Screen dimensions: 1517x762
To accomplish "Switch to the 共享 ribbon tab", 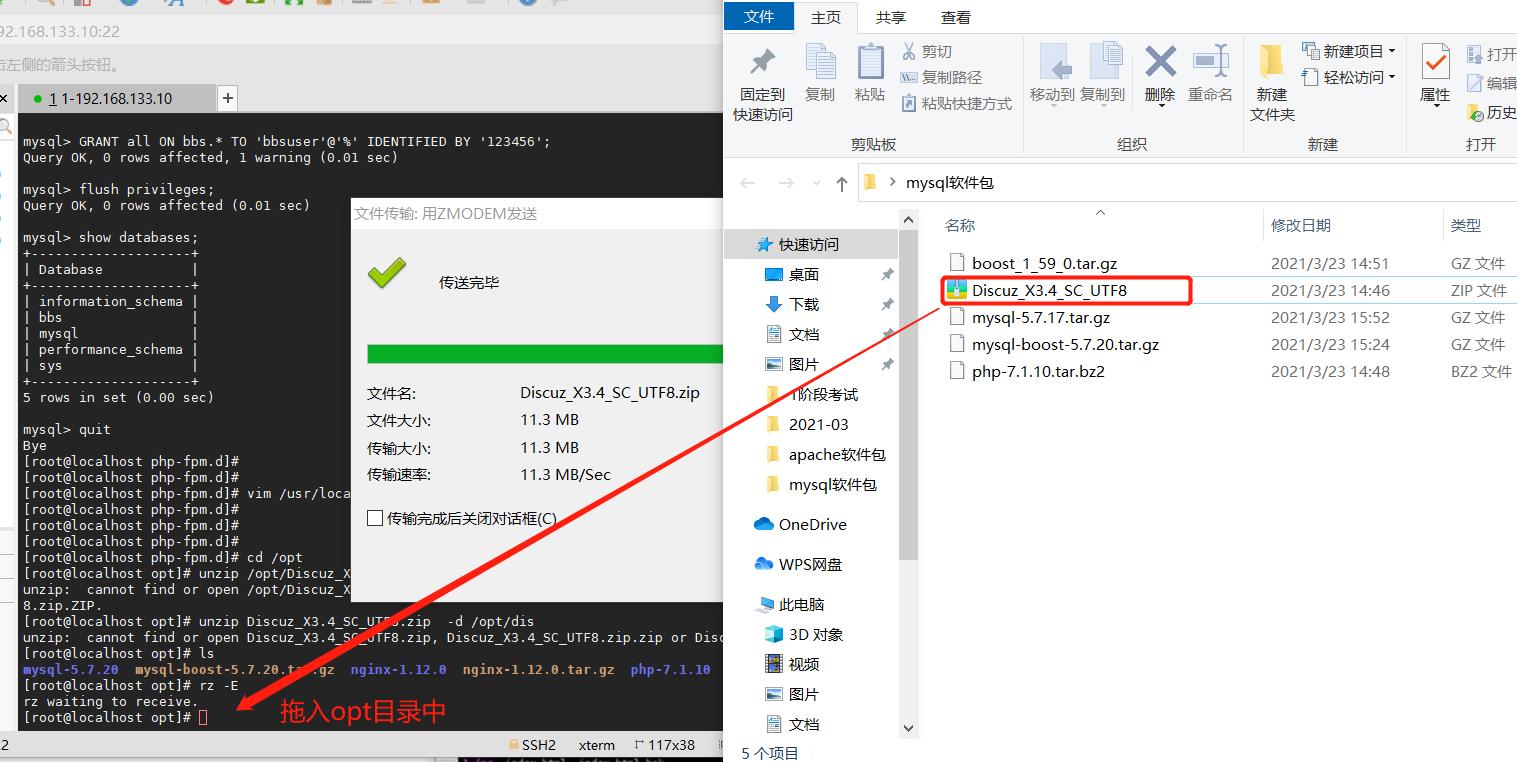I will (x=890, y=17).
